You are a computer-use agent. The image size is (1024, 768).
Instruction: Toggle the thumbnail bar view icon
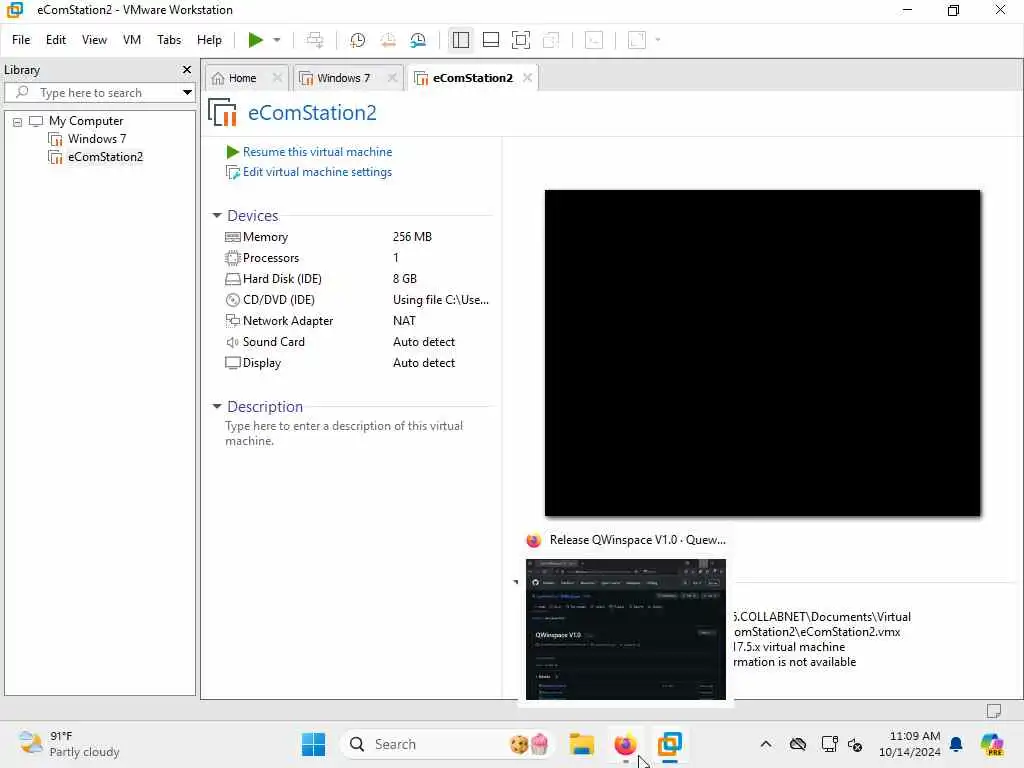490,40
